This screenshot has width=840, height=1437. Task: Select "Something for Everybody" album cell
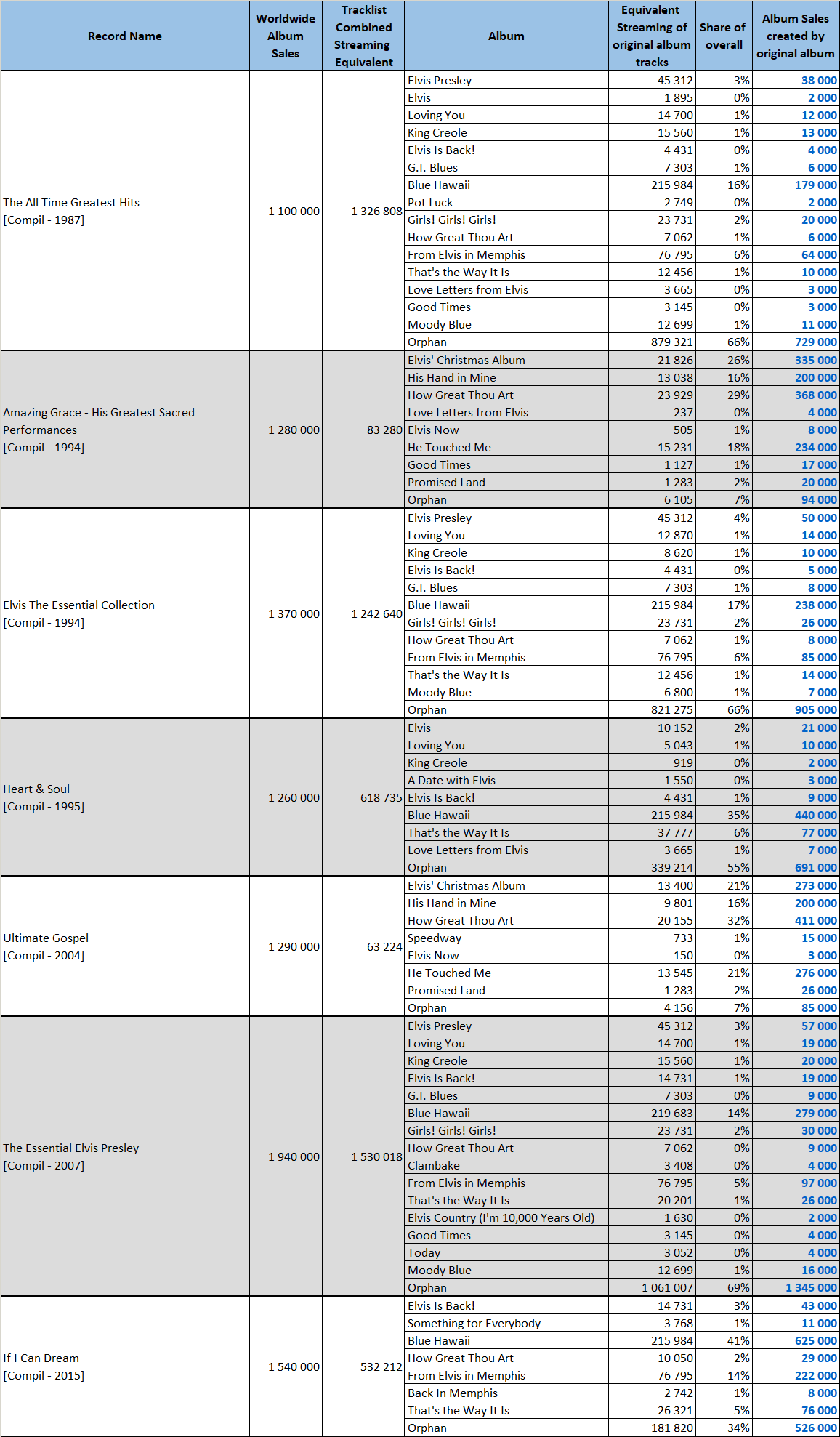pyautogui.click(x=506, y=1323)
